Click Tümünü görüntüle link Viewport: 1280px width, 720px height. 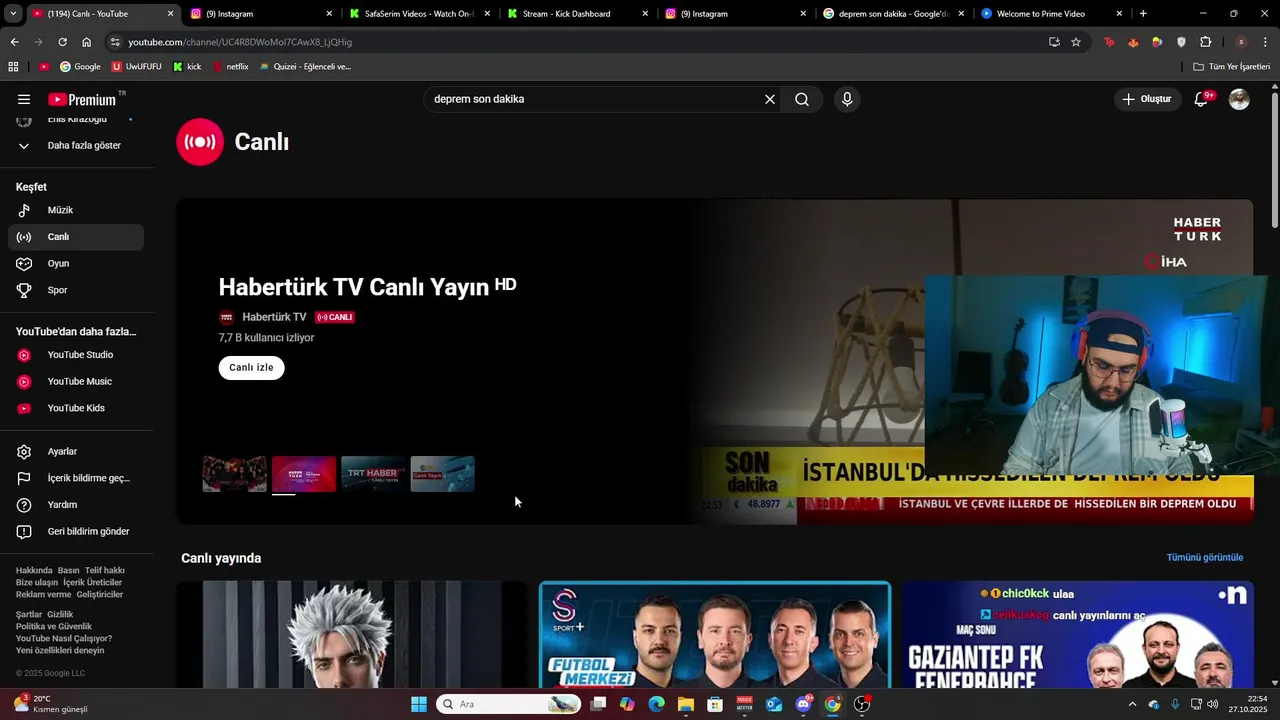coord(1205,557)
